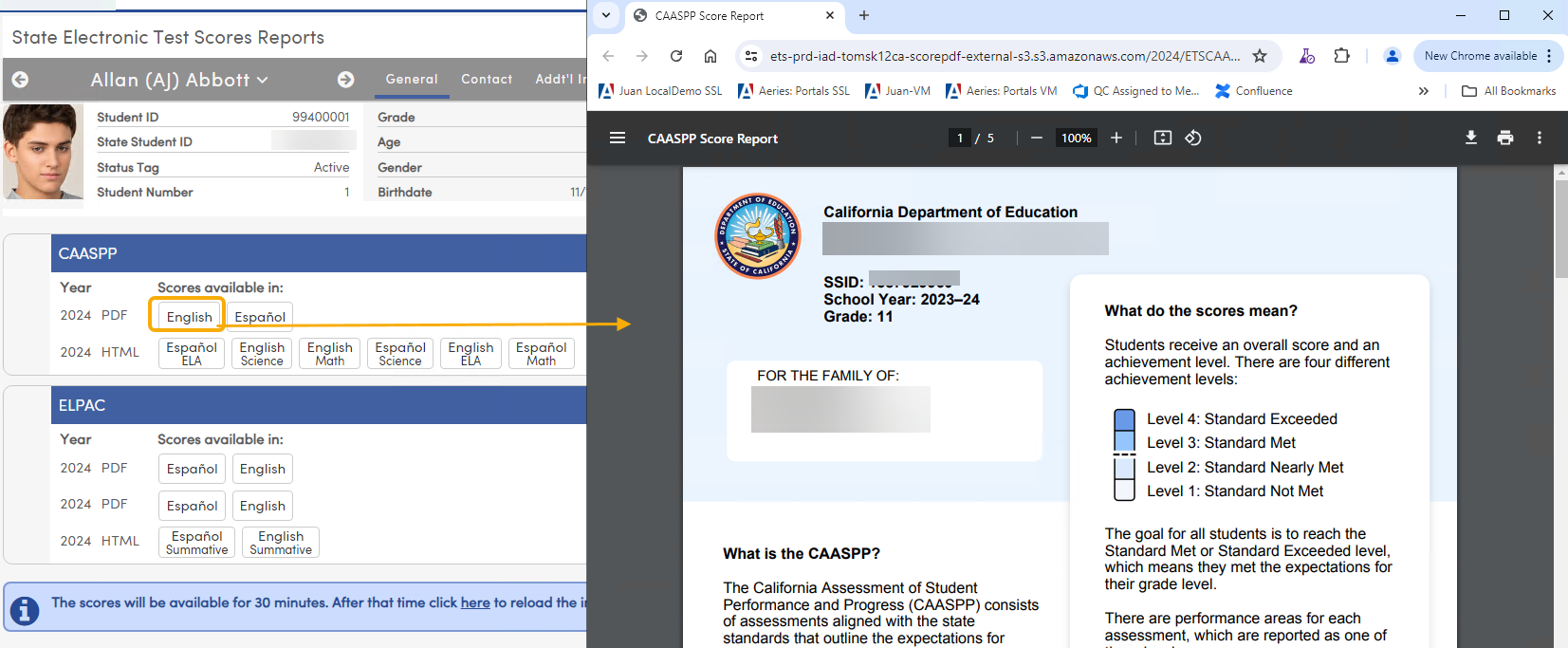Open Chrome tab search dropdown arrow
Viewport: 1568px width, 648px height.
(605, 15)
